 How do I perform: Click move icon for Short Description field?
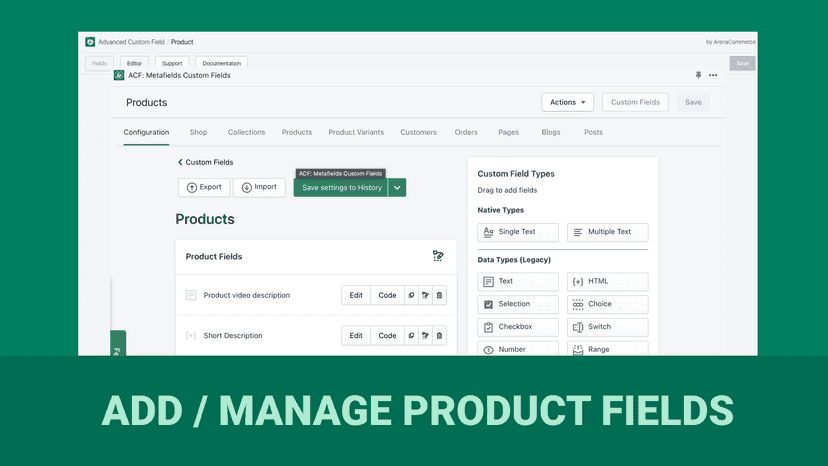point(425,335)
